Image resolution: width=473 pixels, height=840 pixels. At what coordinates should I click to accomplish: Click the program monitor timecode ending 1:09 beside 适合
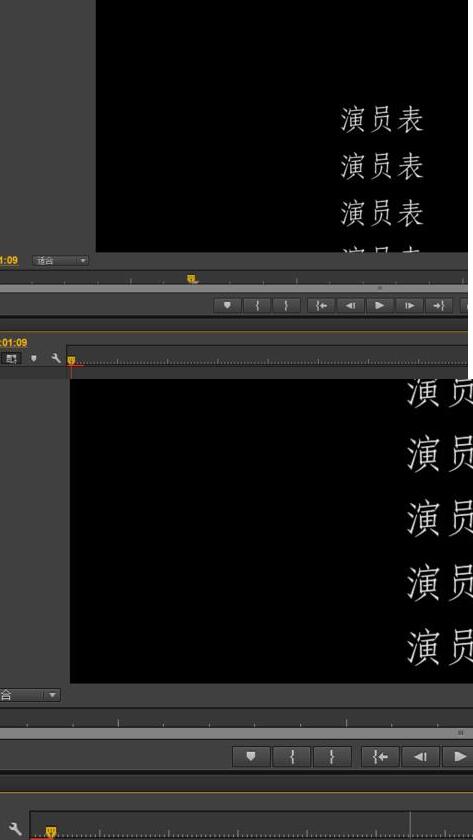tap(9, 260)
